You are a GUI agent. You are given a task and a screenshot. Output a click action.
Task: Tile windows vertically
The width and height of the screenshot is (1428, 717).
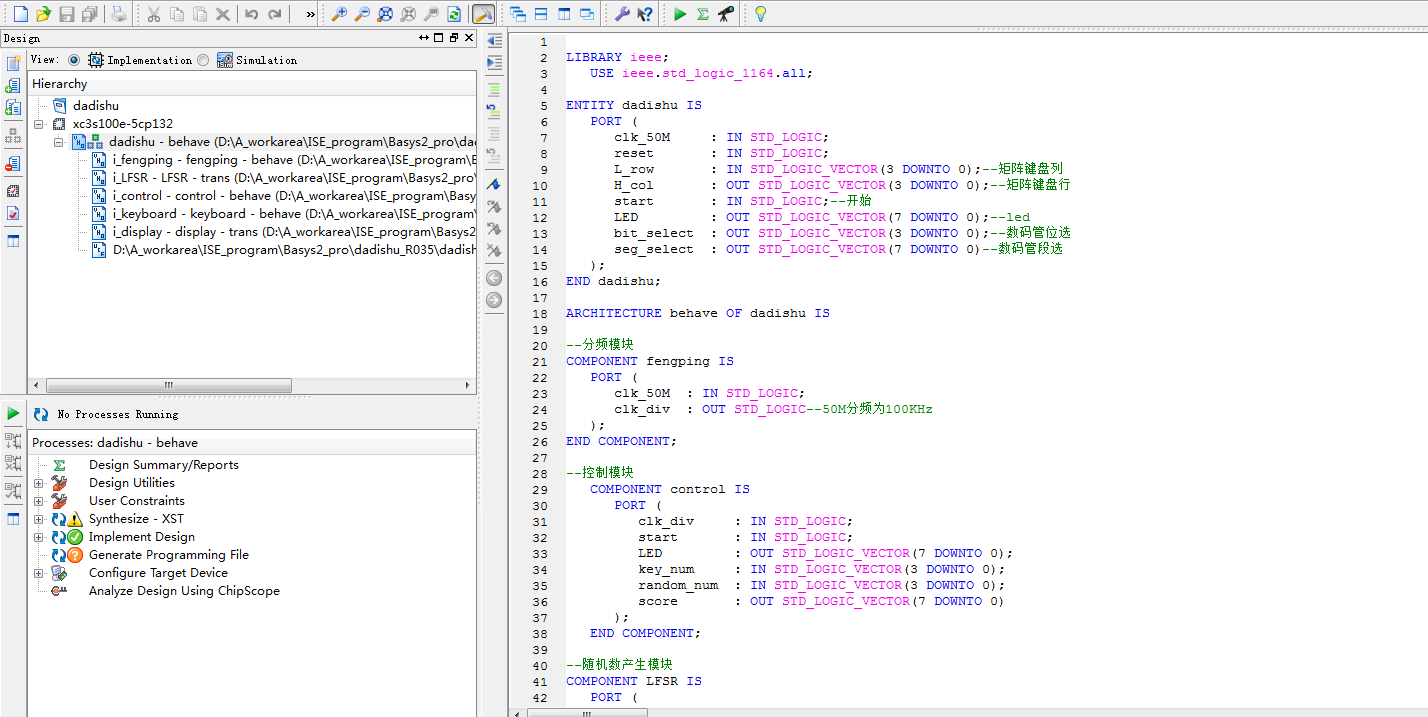[564, 14]
